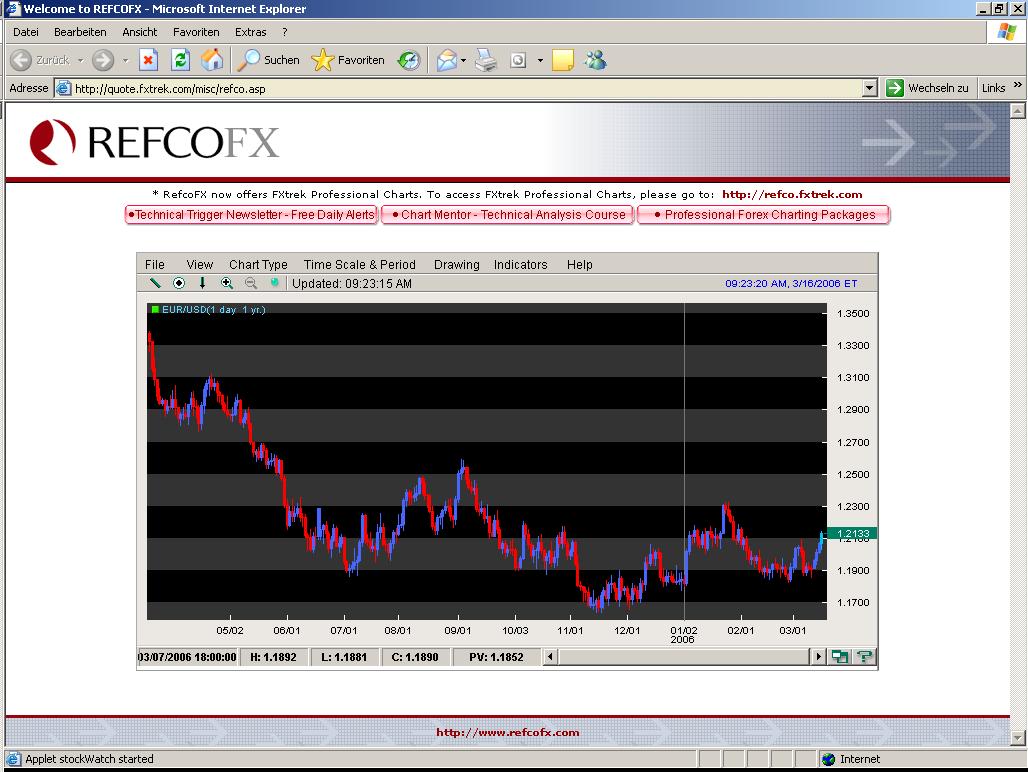
Task: Open the chart copy icon beside the scrollbar
Action: (840, 656)
